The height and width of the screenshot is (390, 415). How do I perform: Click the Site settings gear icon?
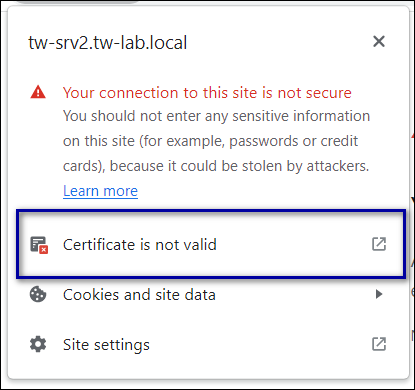click(x=38, y=344)
